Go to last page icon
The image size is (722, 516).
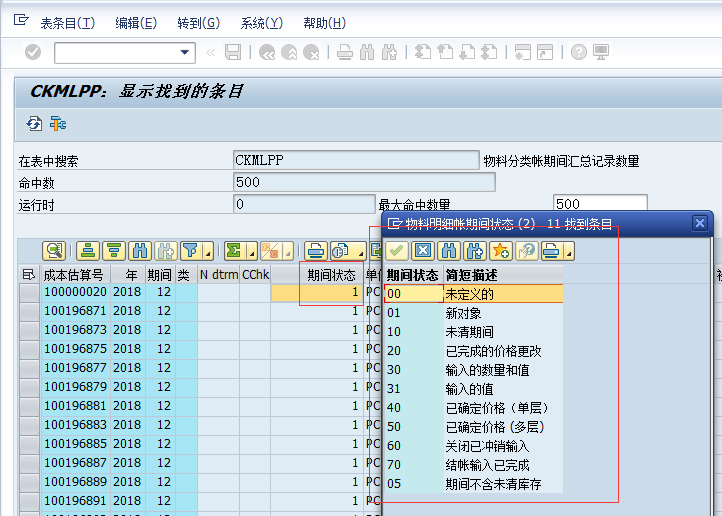tap(489, 52)
